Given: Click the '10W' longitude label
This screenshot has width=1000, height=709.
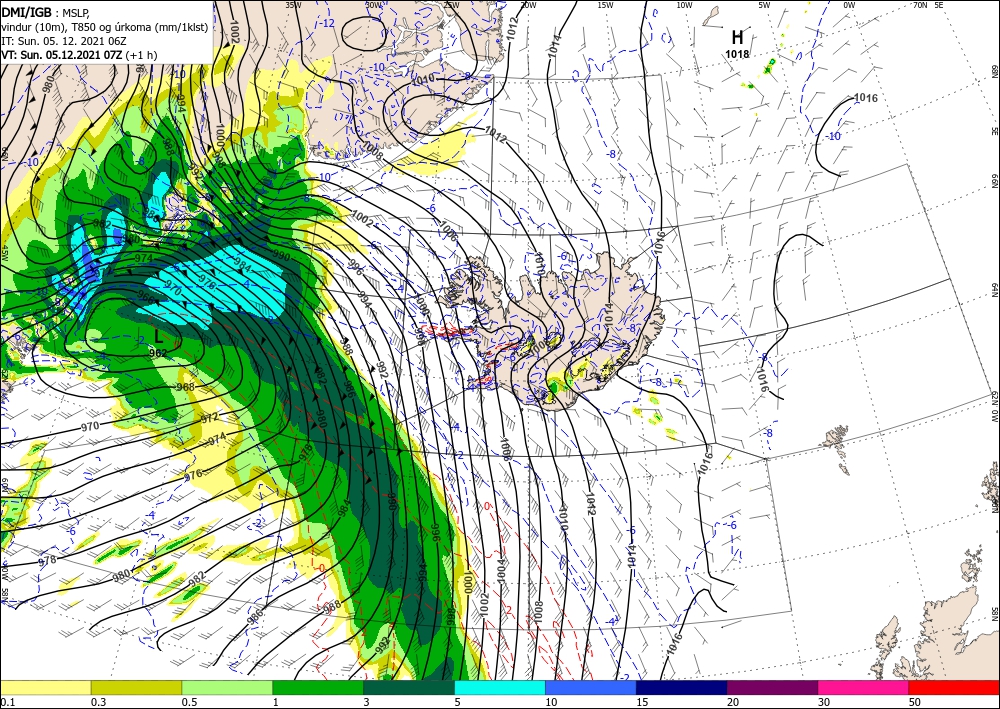Looking at the screenshot, I should point(684,5).
